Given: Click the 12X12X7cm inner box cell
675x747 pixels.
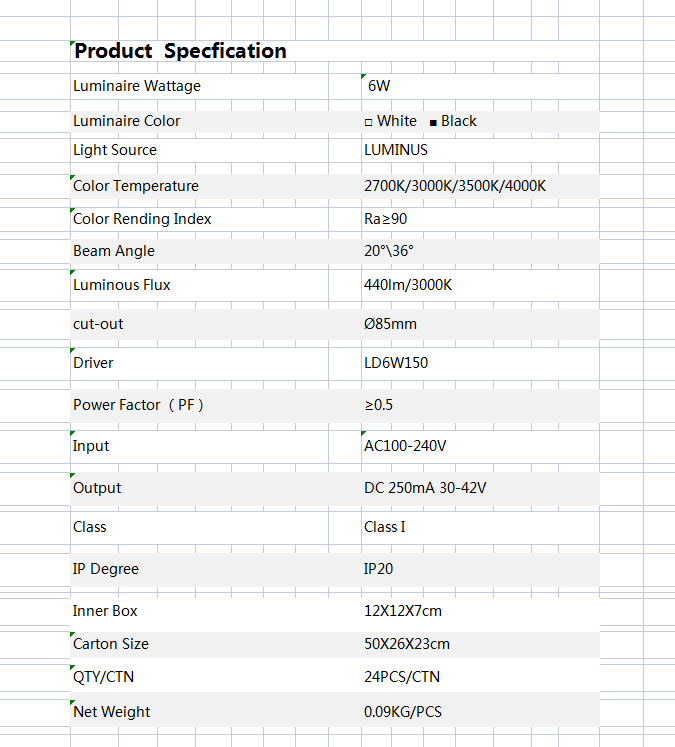Looking at the screenshot, I should pos(403,611).
